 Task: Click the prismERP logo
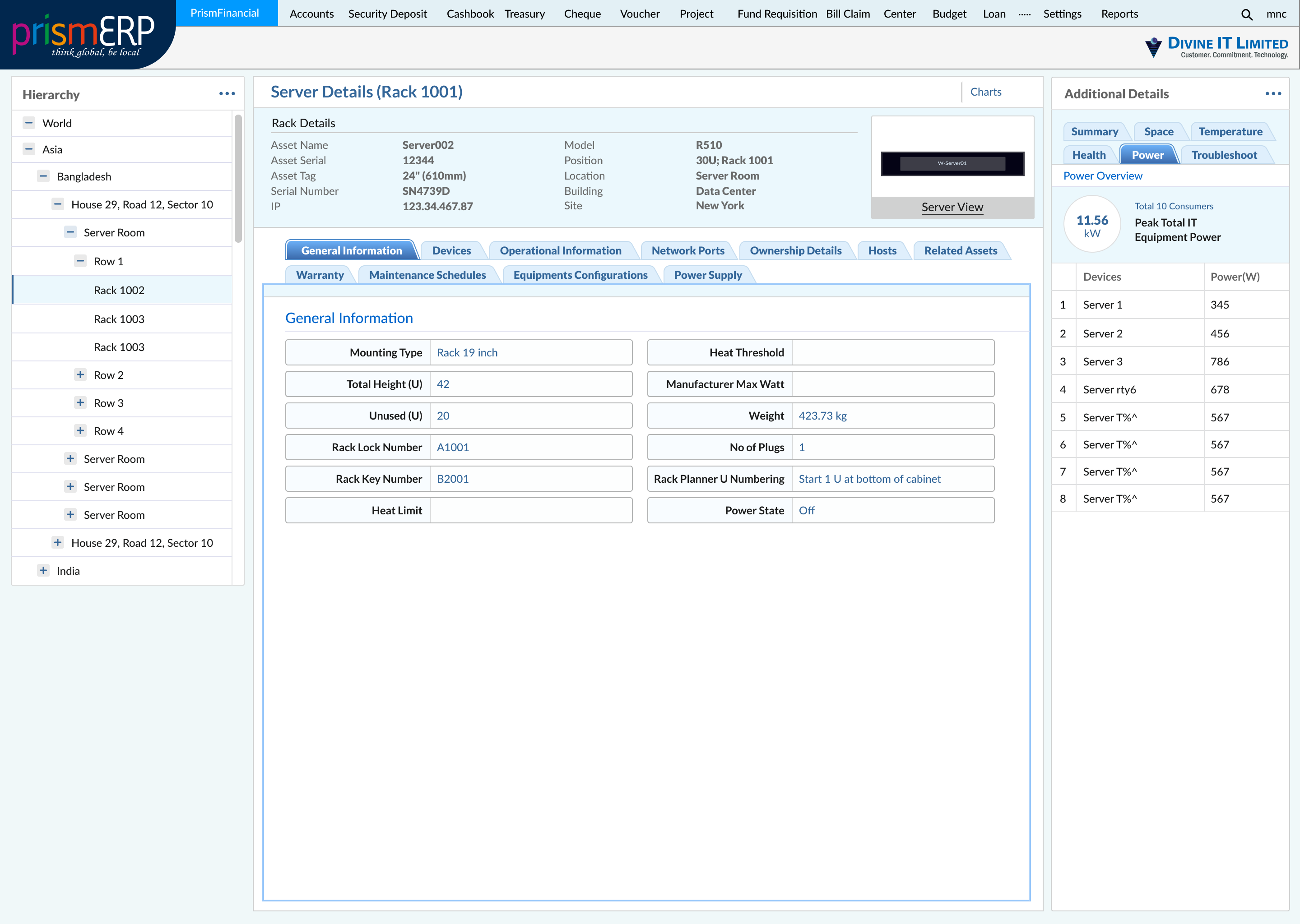pos(84,34)
